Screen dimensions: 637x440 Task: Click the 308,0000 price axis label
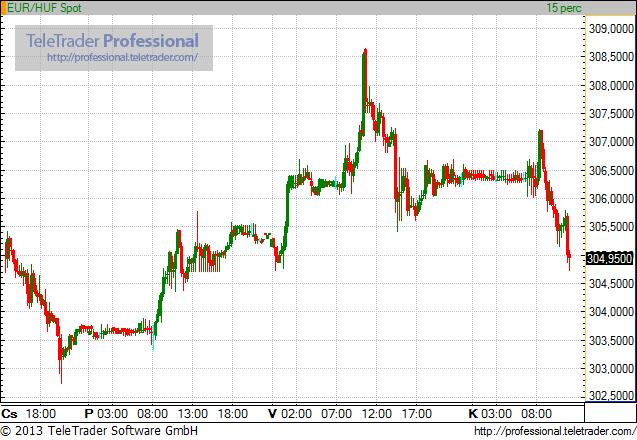(x=611, y=86)
